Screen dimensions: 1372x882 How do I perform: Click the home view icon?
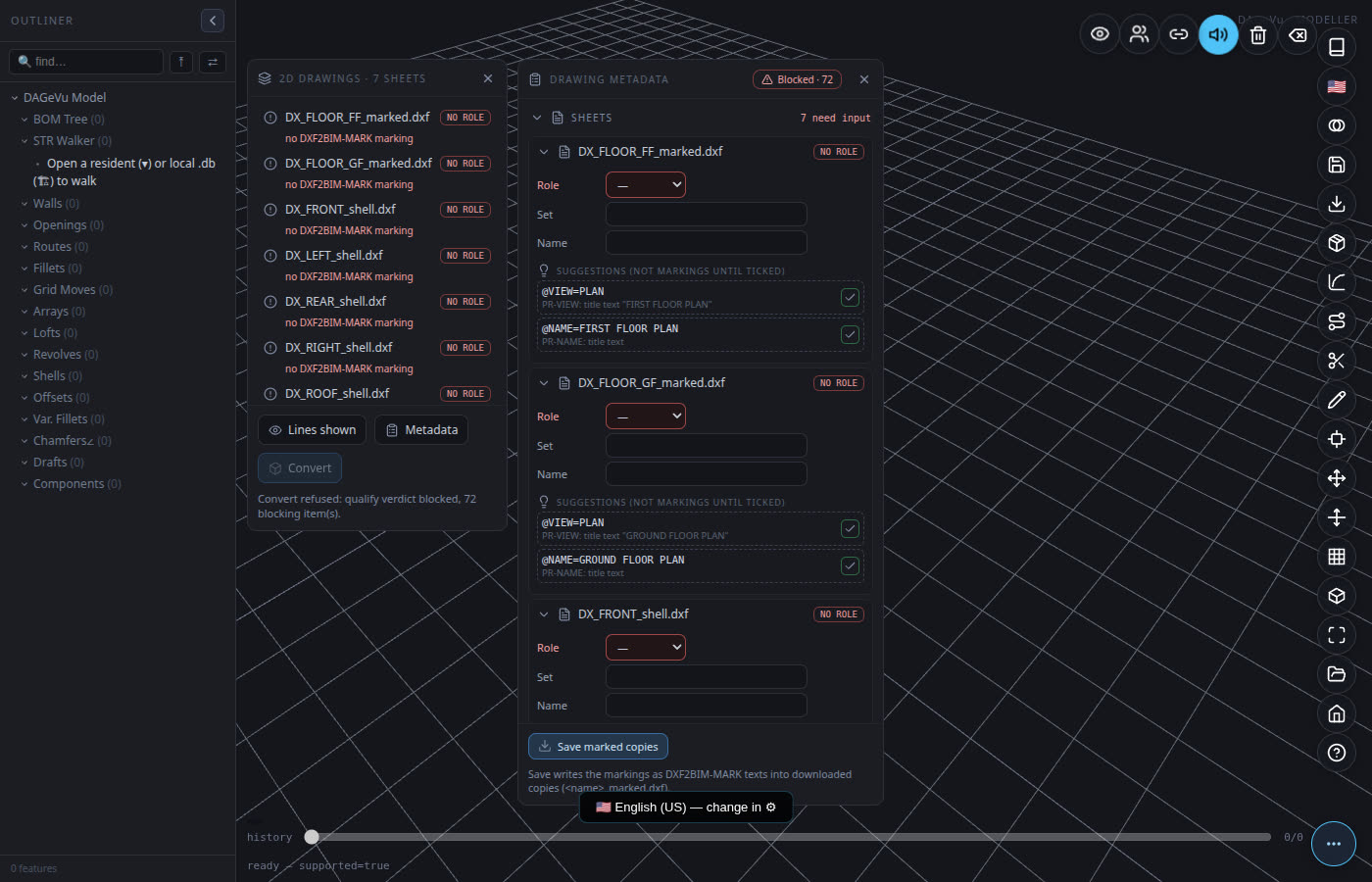(1337, 713)
